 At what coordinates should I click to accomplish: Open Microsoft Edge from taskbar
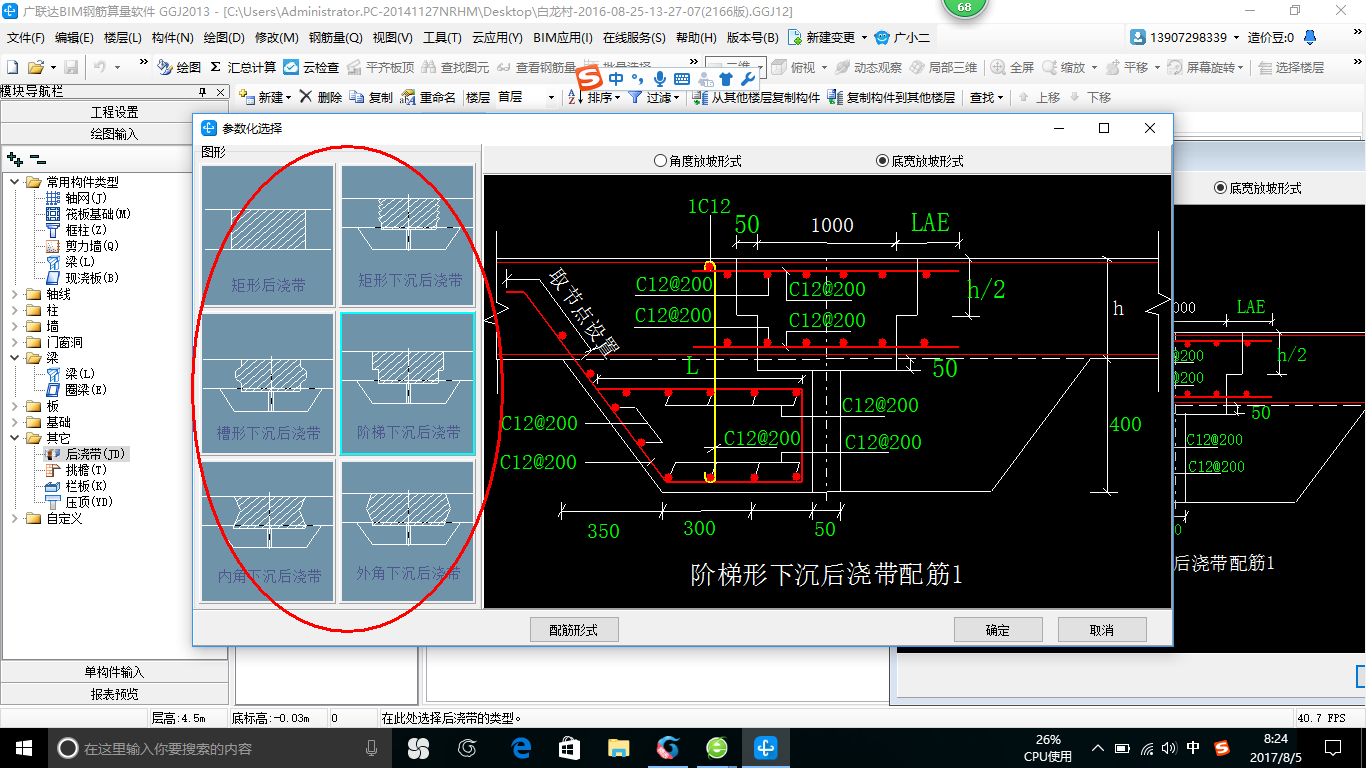coord(520,748)
